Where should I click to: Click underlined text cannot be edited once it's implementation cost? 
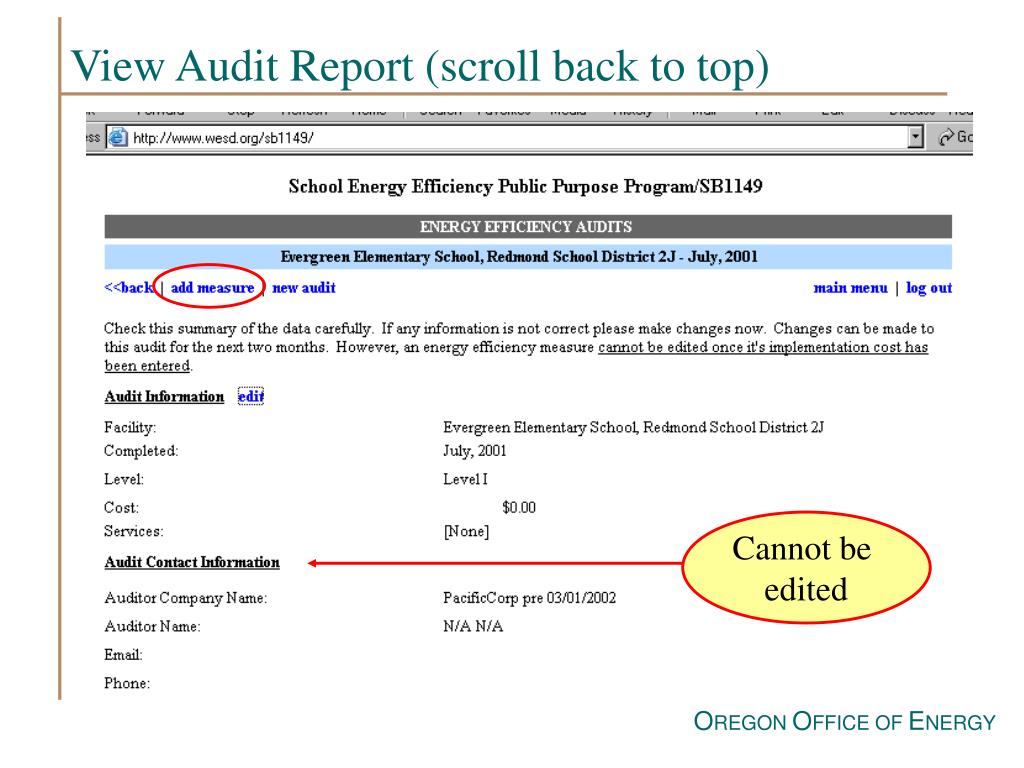click(750, 347)
